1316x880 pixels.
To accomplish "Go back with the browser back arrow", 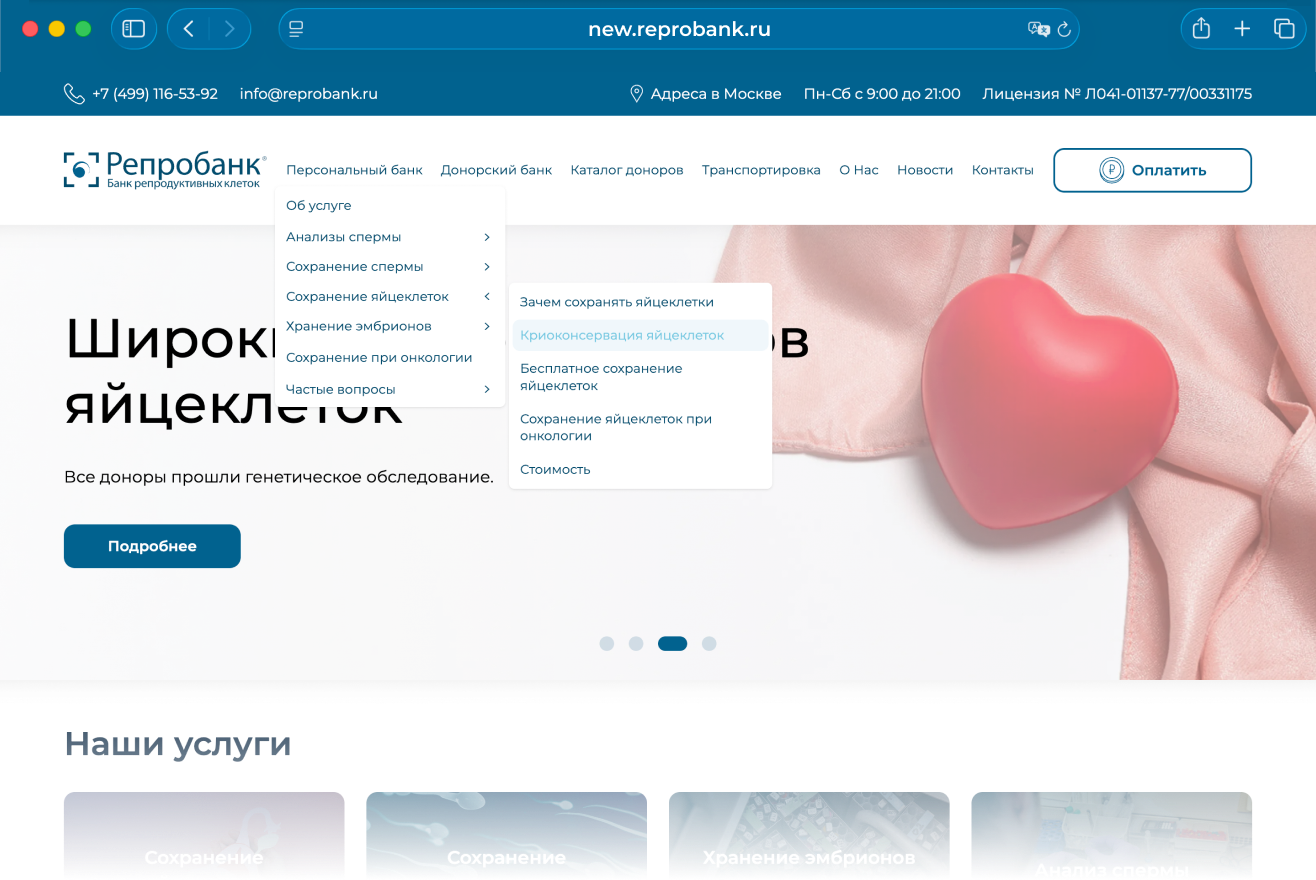I will pyautogui.click(x=188, y=29).
